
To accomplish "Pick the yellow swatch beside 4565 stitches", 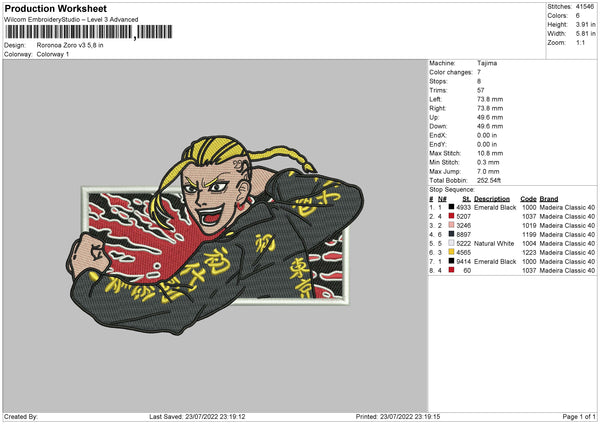I will 451,252.
